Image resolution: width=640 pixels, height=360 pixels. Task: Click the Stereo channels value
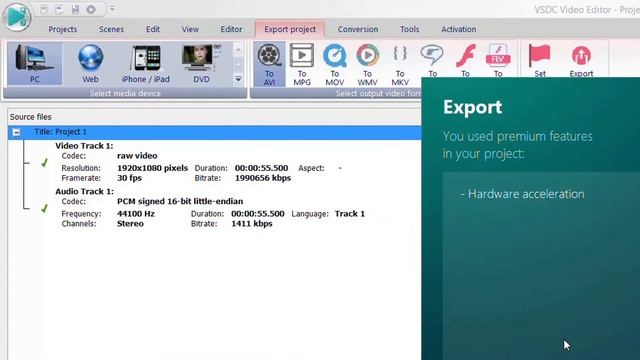[x=130, y=224]
